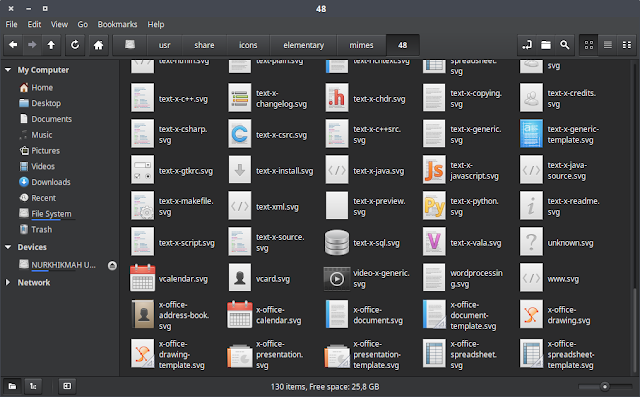This screenshot has width=640, height=397.
Task: Switch to compact view mode
Action: [627, 45]
